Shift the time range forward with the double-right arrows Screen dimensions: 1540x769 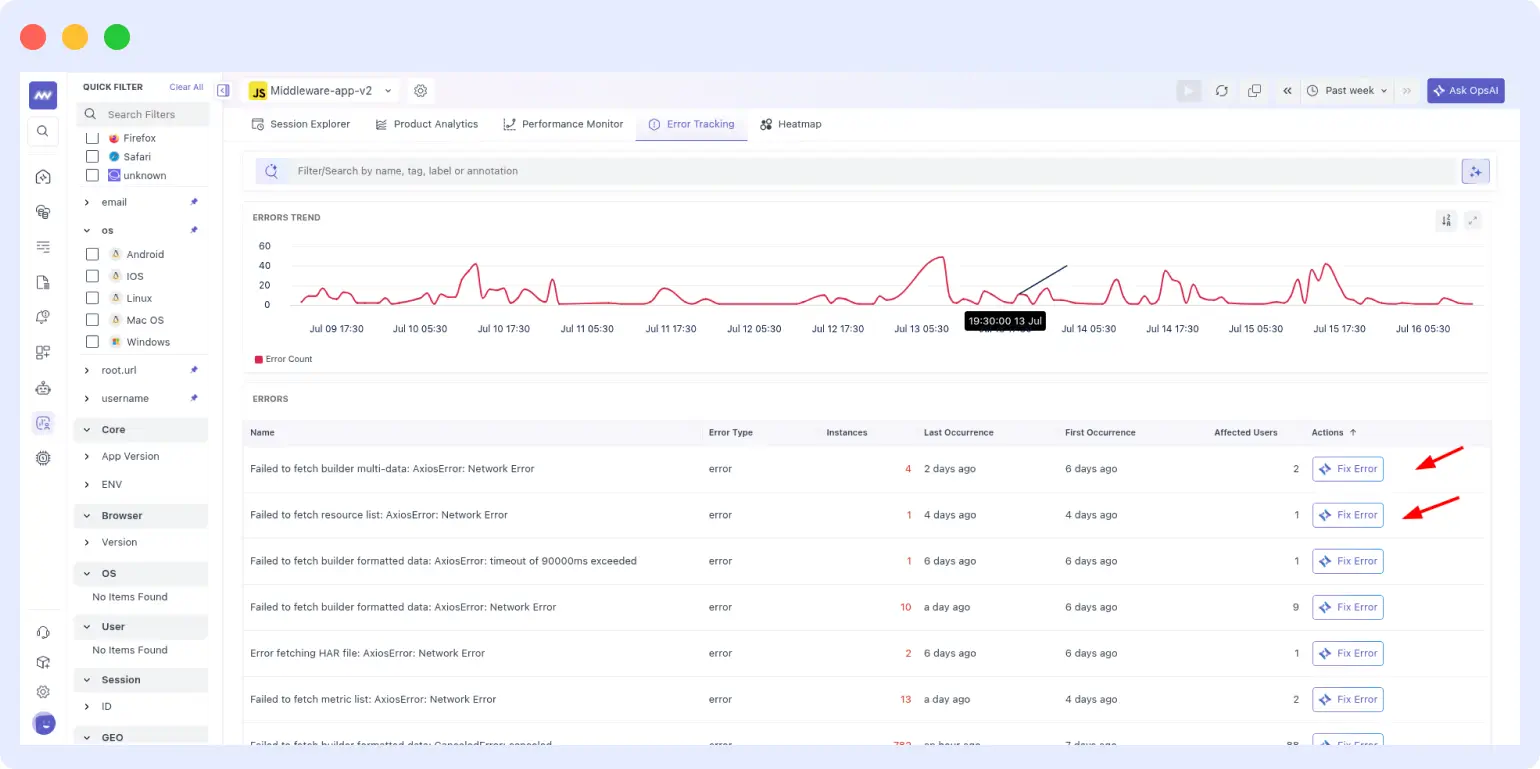coord(1407,90)
